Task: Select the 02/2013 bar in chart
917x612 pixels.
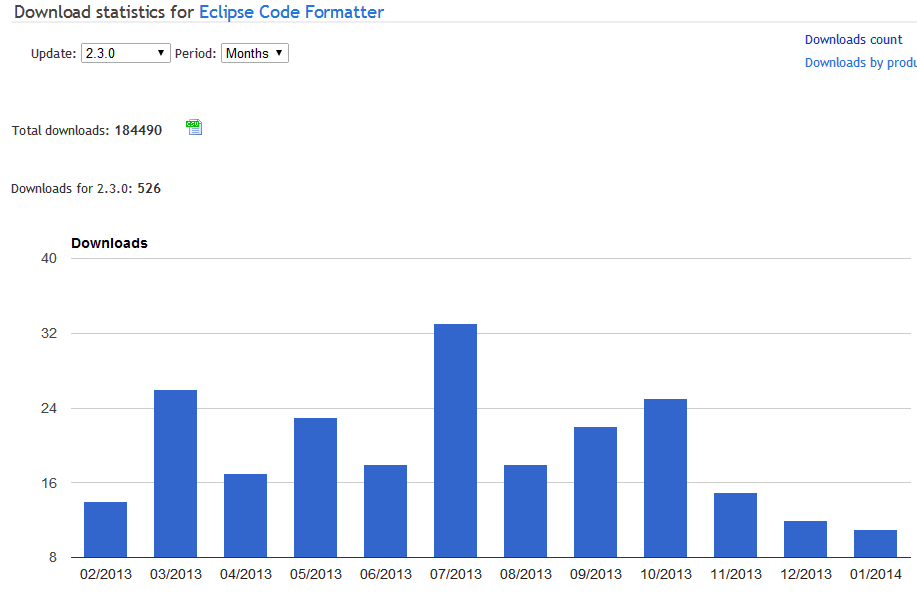Action: (105, 530)
